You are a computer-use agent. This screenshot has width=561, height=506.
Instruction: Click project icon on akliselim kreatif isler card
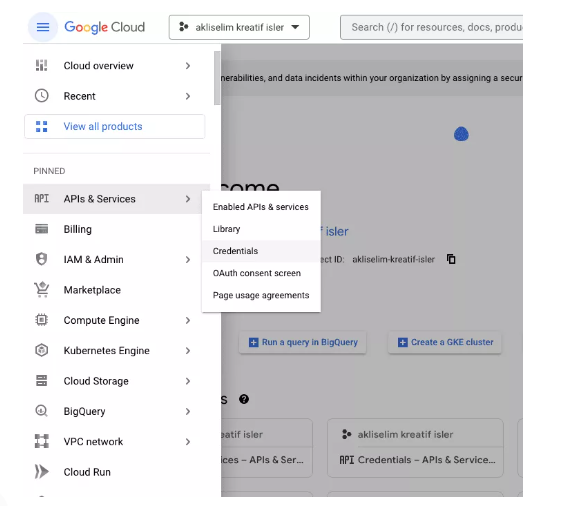pyautogui.click(x=347, y=434)
